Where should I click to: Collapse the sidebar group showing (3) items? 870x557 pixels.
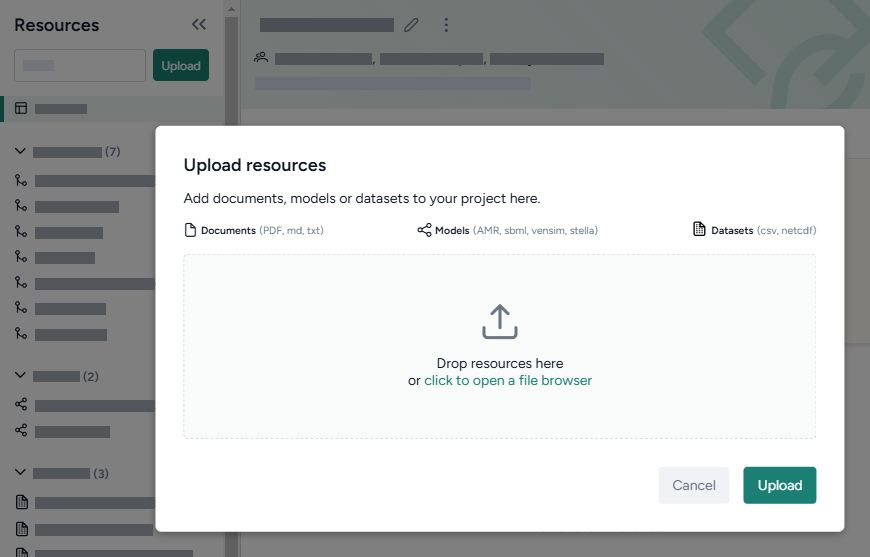(x=20, y=472)
